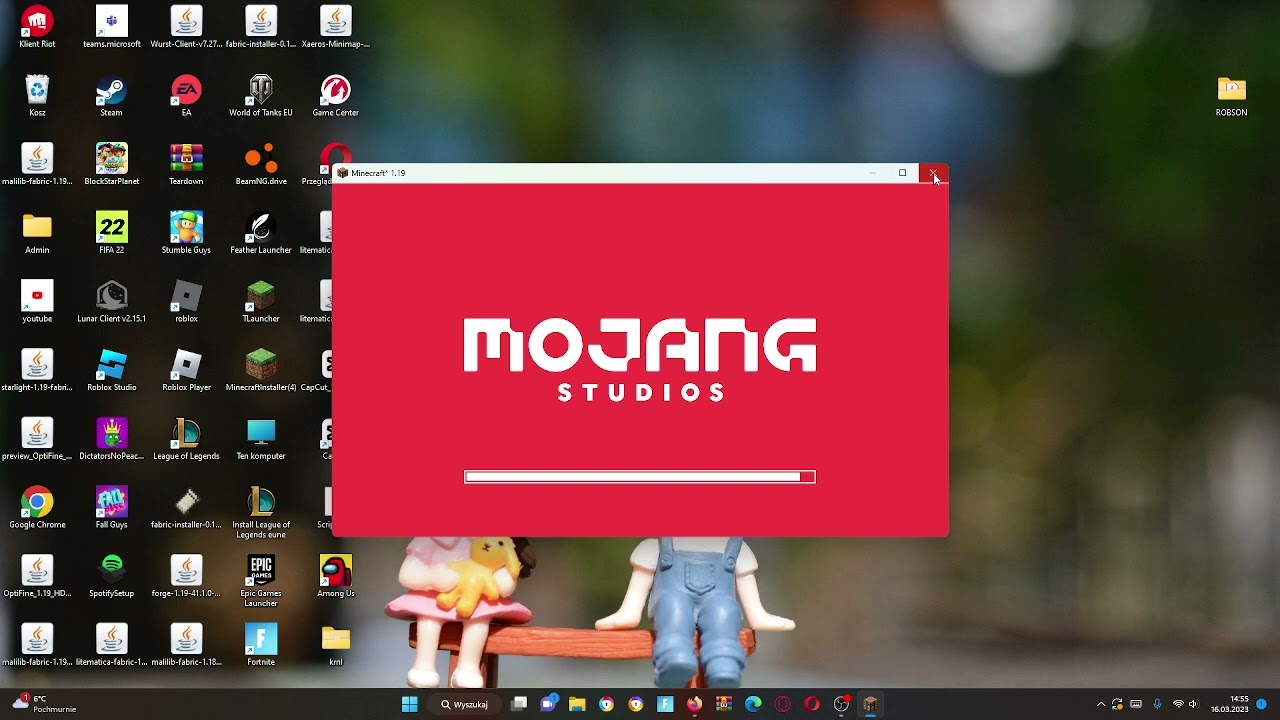Open MinecraftInstaller(4) desktop icon
The height and width of the screenshot is (720, 1280).
click(261, 370)
